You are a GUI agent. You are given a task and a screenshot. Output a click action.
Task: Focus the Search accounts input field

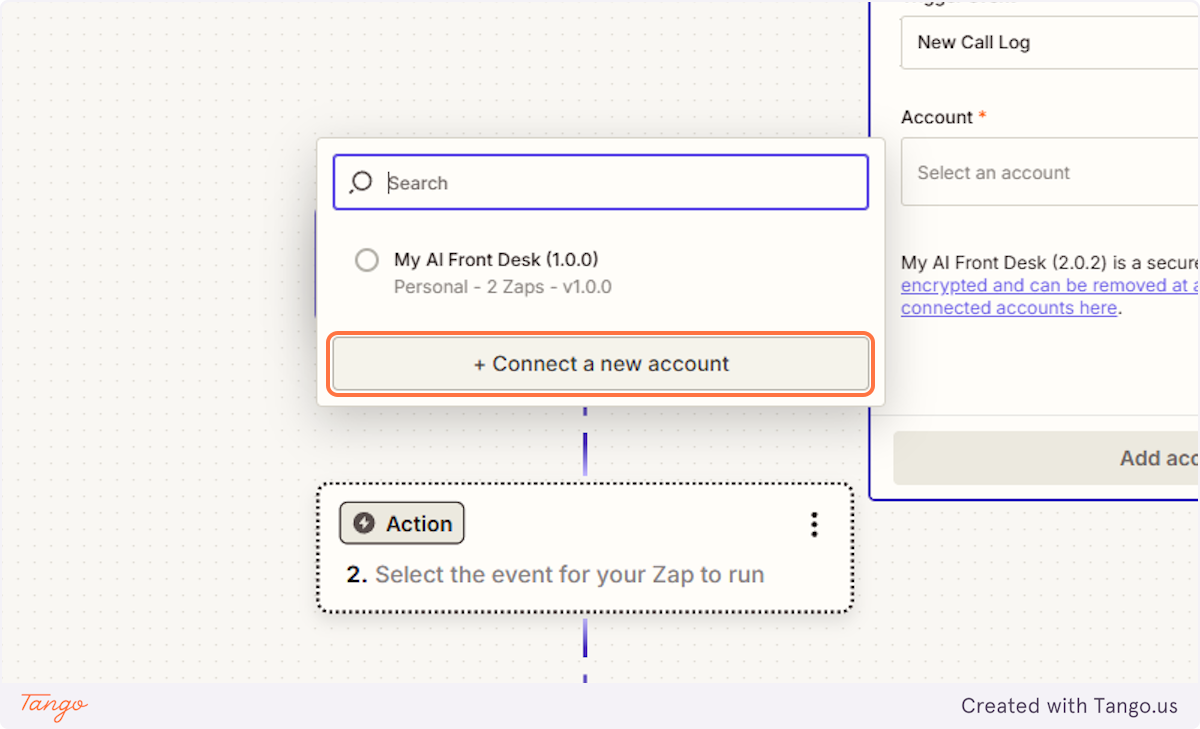point(601,182)
